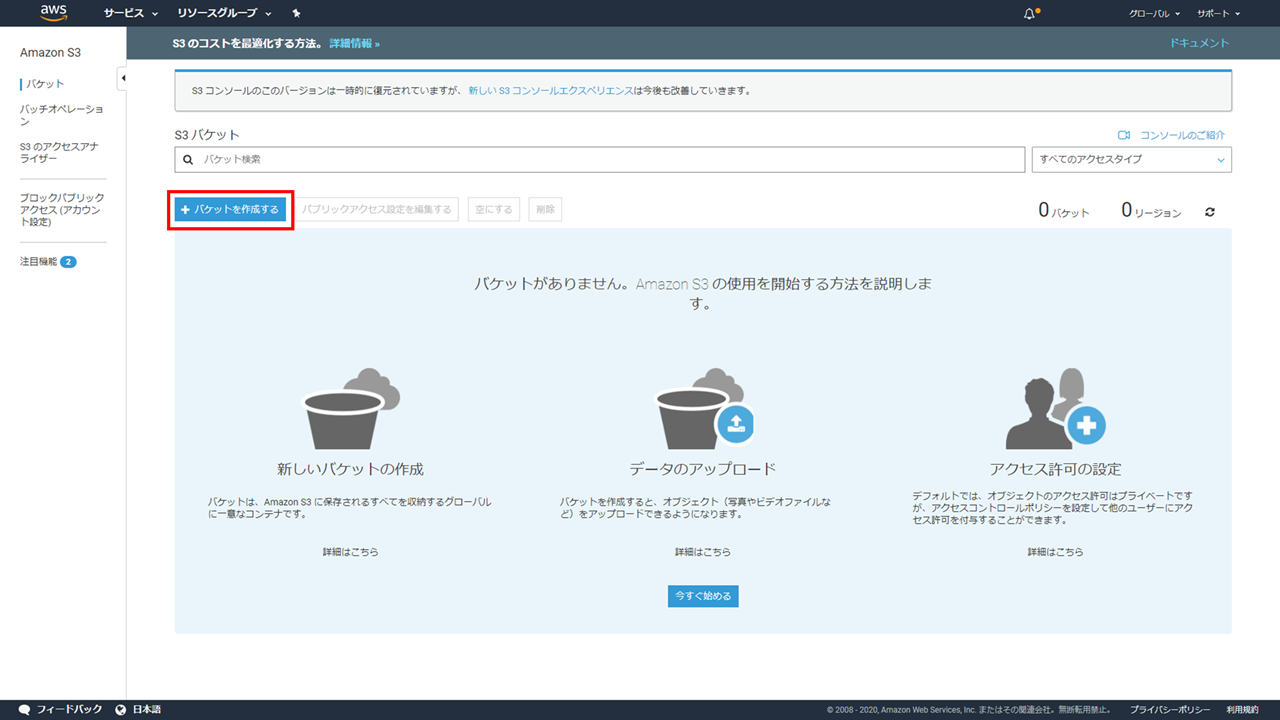Open the notifications bell icon
The width and height of the screenshot is (1280, 720).
[1030, 14]
